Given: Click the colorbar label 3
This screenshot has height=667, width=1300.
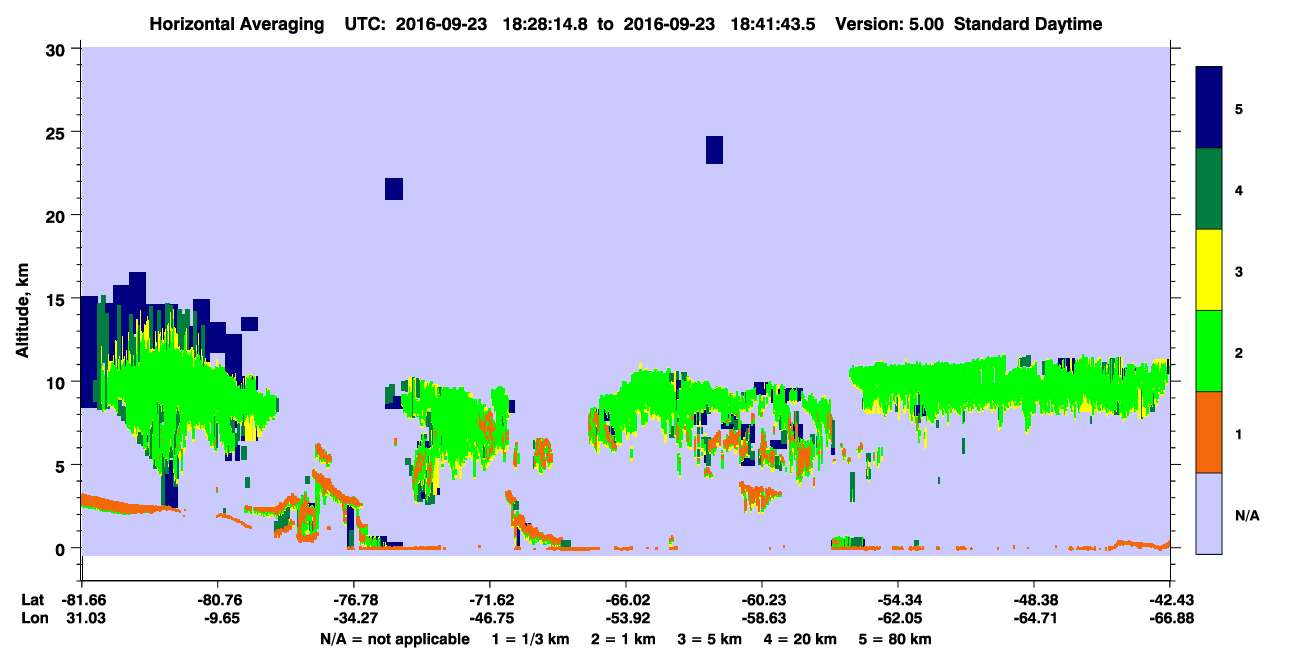Looking at the screenshot, I should (x=1239, y=271).
